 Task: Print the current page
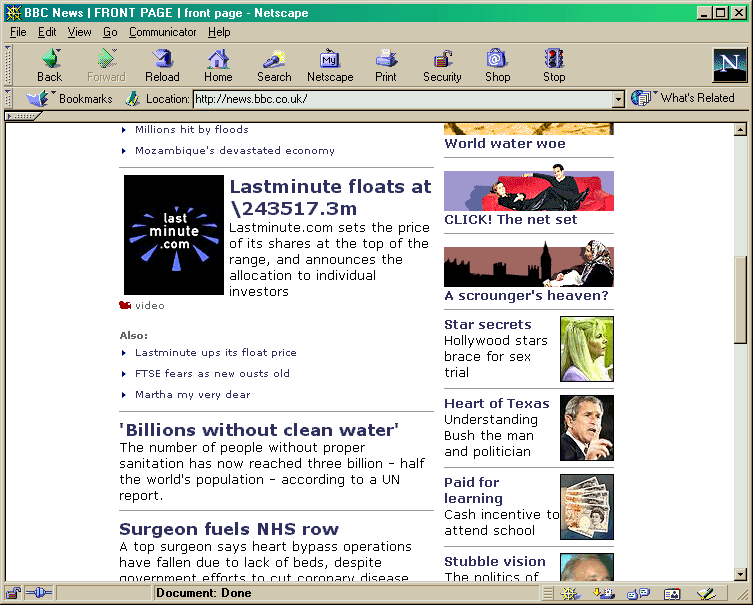click(386, 66)
